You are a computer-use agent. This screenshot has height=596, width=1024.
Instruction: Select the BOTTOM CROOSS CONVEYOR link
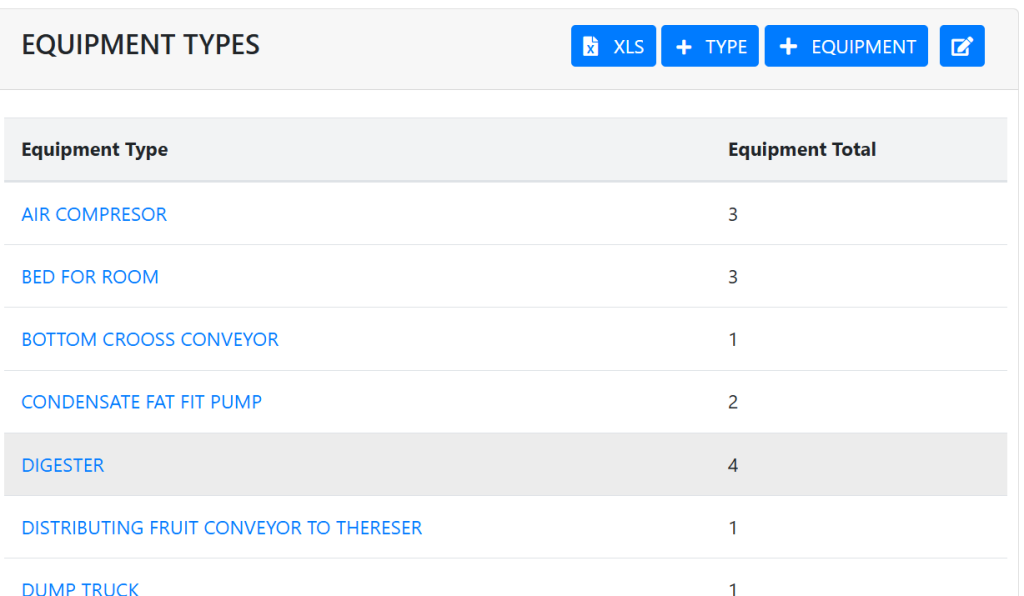pos(150,340)
